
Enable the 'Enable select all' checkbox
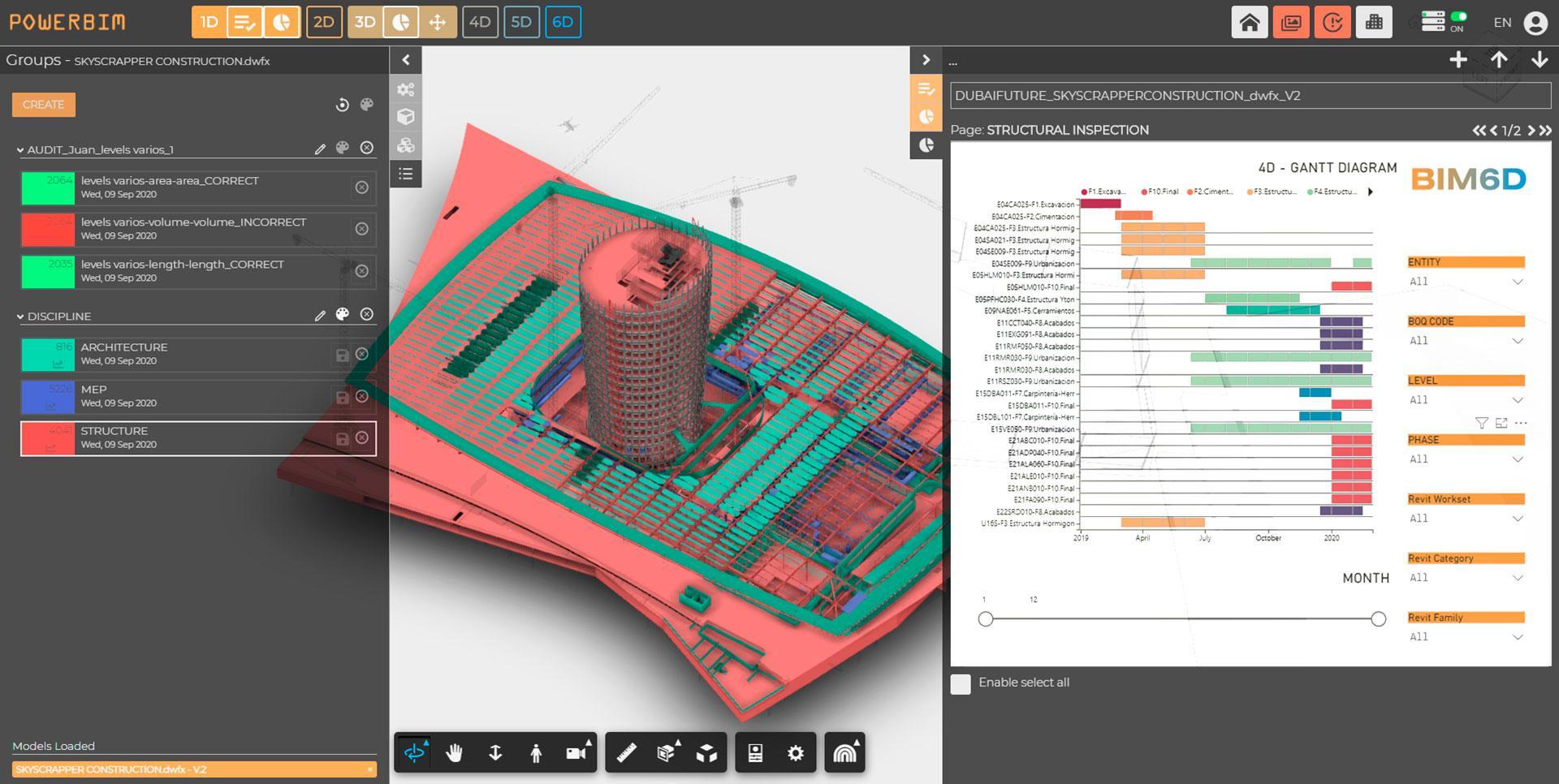coord(960,684)
